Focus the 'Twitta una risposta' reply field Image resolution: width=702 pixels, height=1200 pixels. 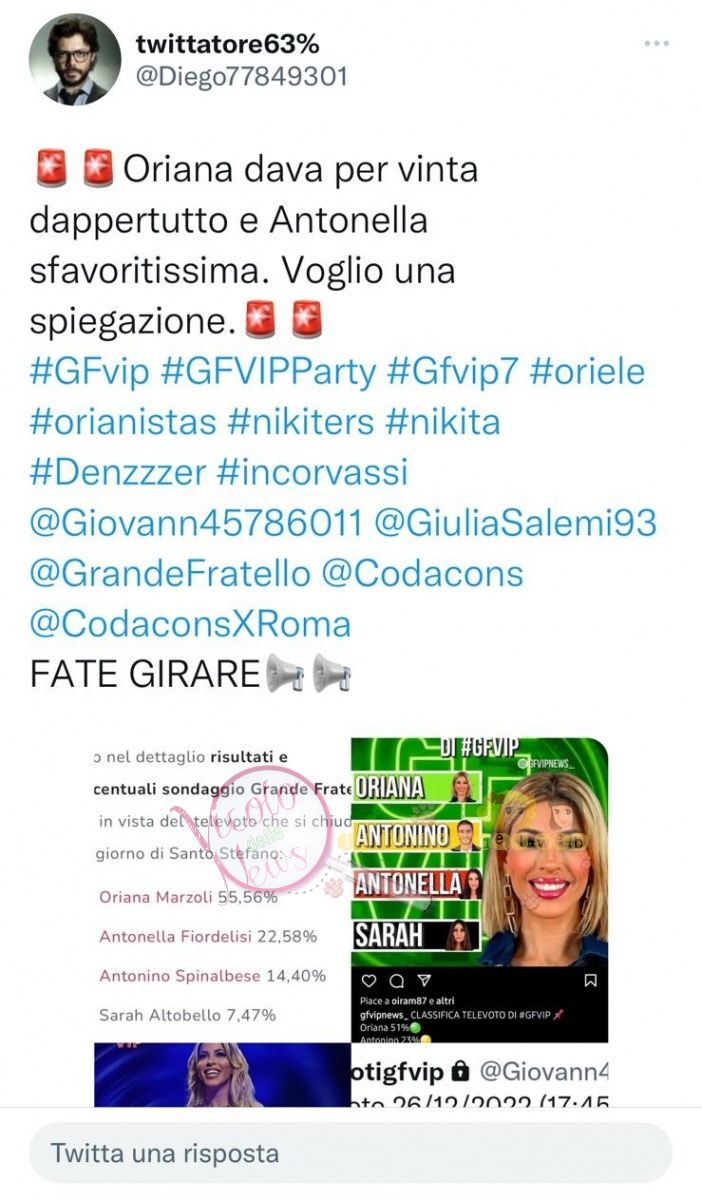(350, 1153)
